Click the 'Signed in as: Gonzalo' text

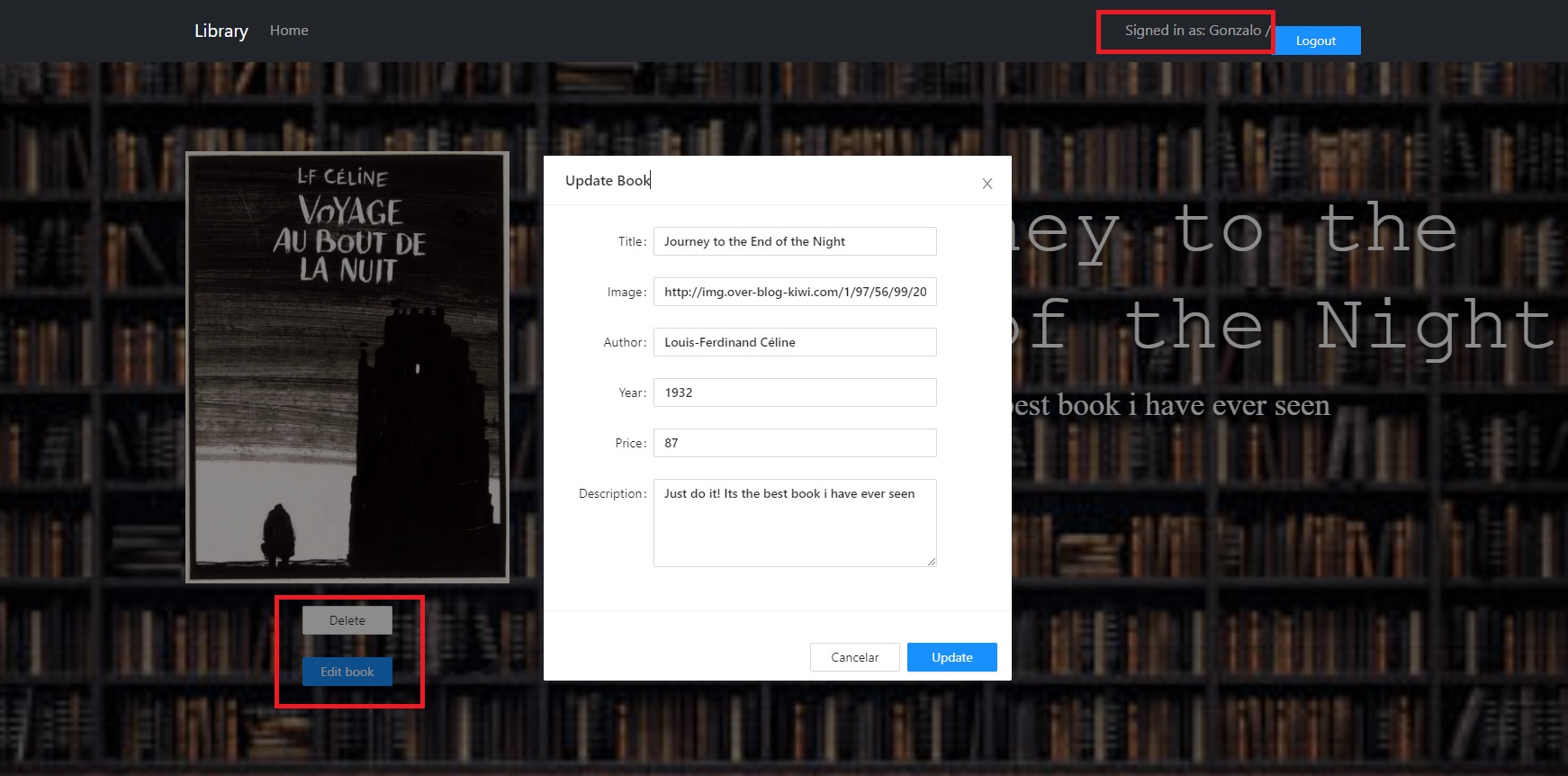pos(1193,31)
